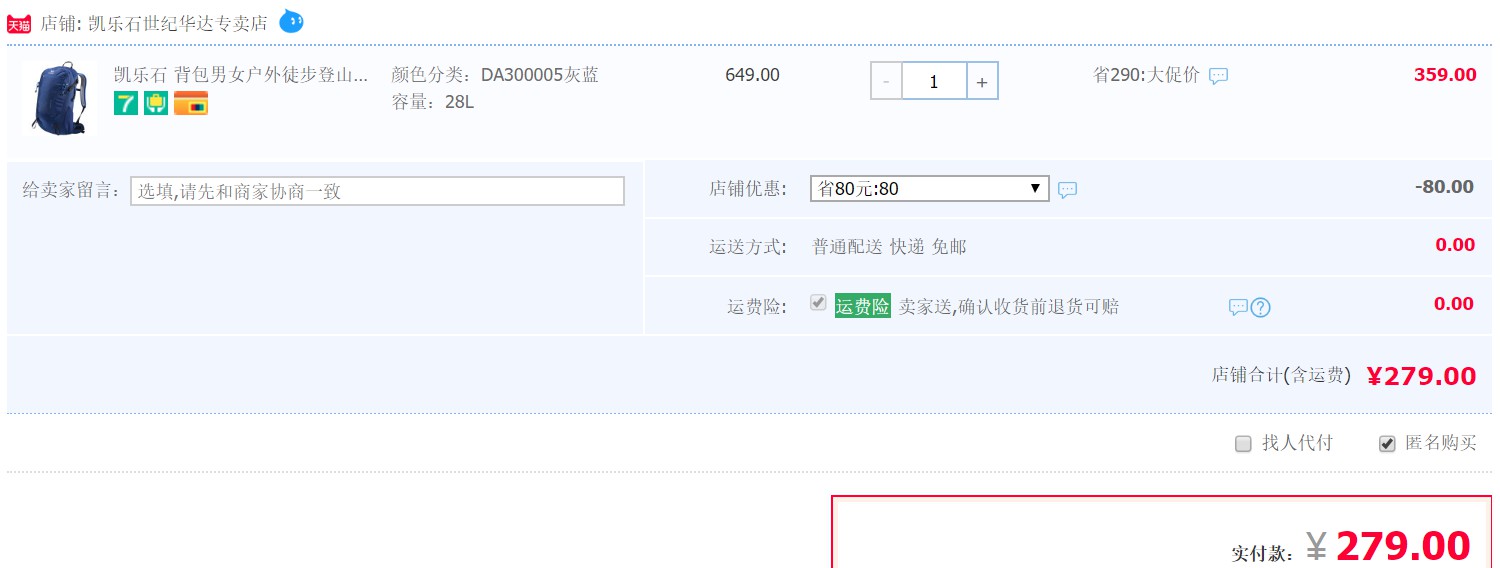Click the 容量：28L capacity text
The width and height of the screenshot is (1500, 568).
(432, 102)
